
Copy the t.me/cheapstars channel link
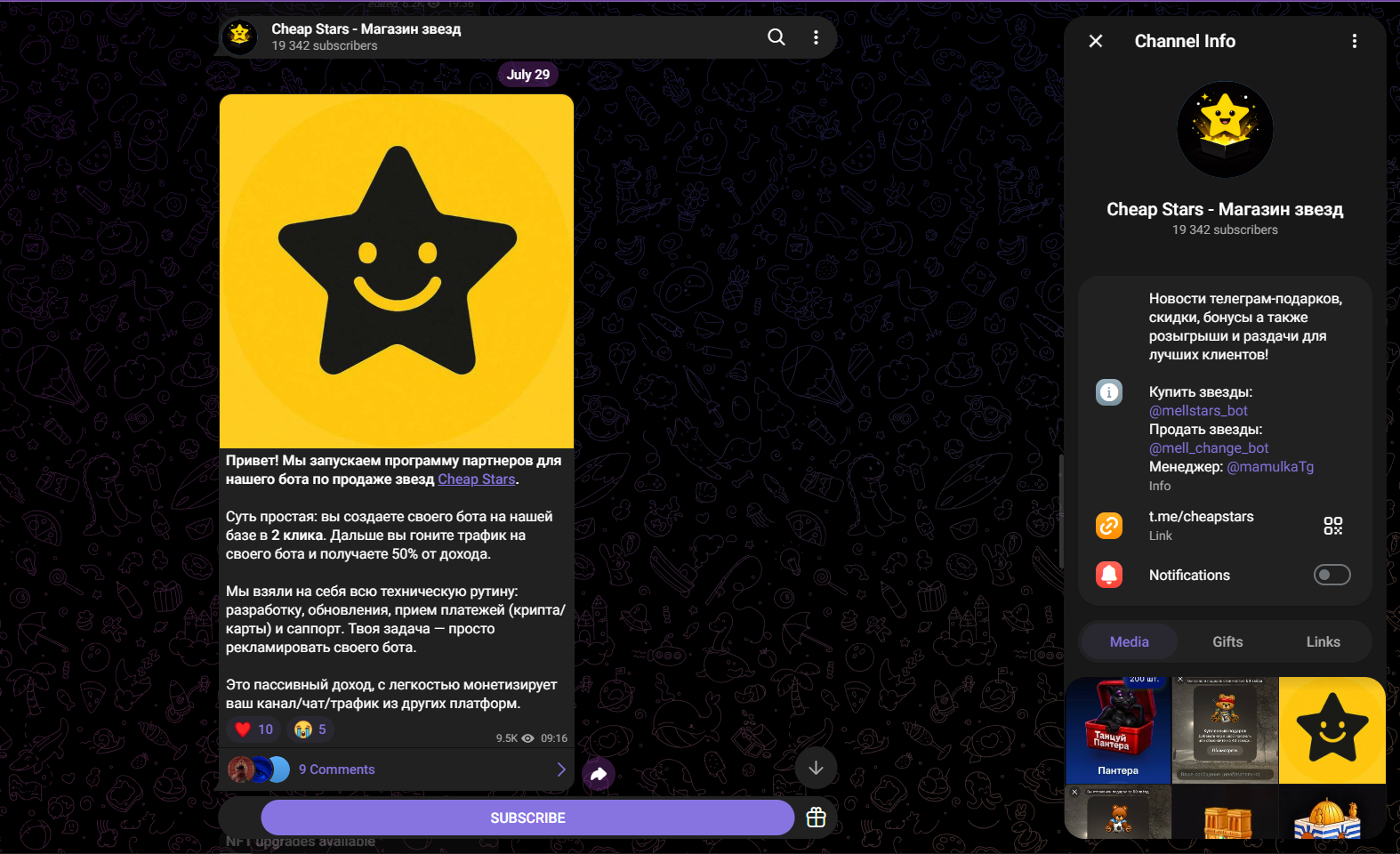1201,517
